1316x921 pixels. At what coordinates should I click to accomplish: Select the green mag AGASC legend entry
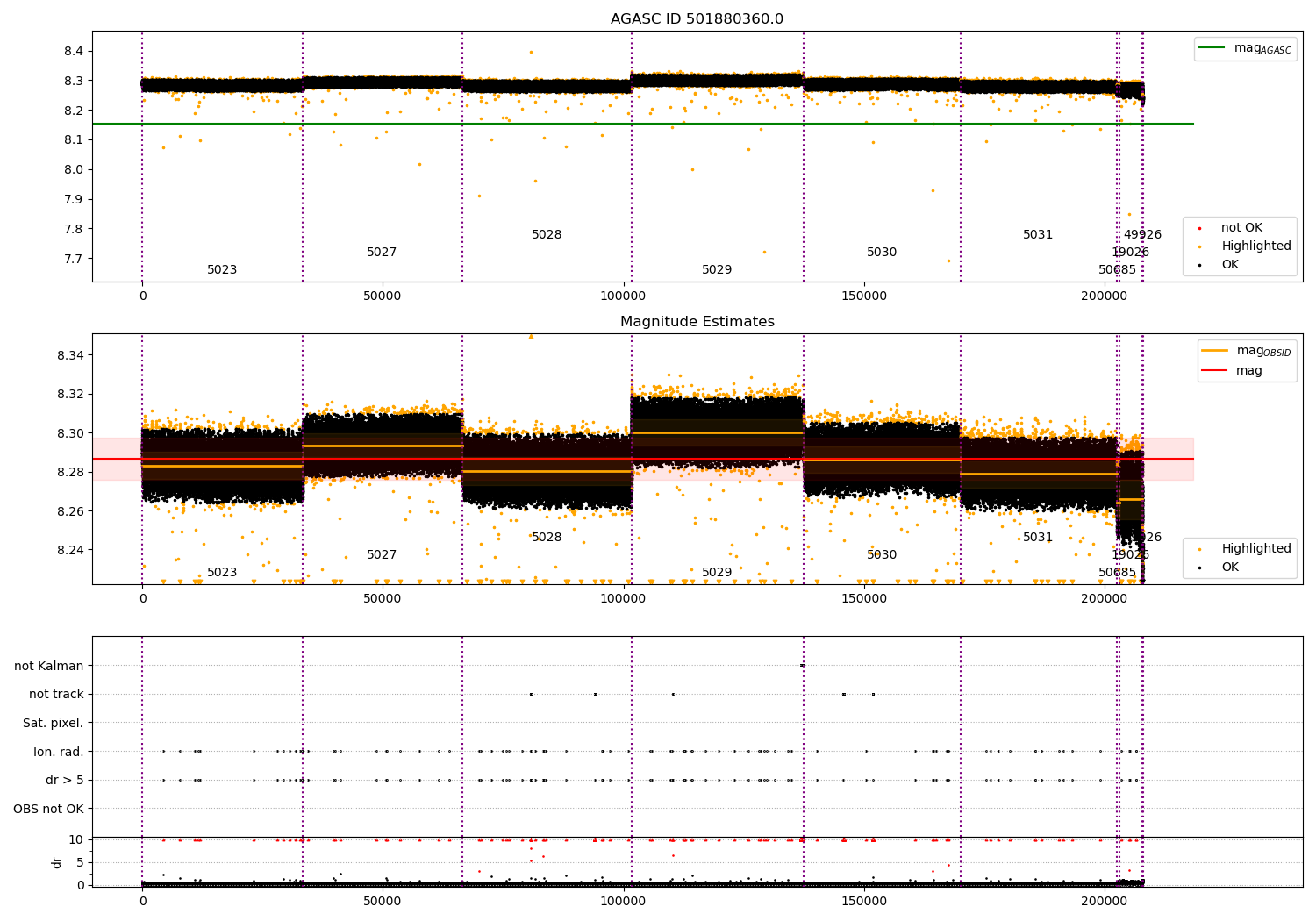point(1245,48)
